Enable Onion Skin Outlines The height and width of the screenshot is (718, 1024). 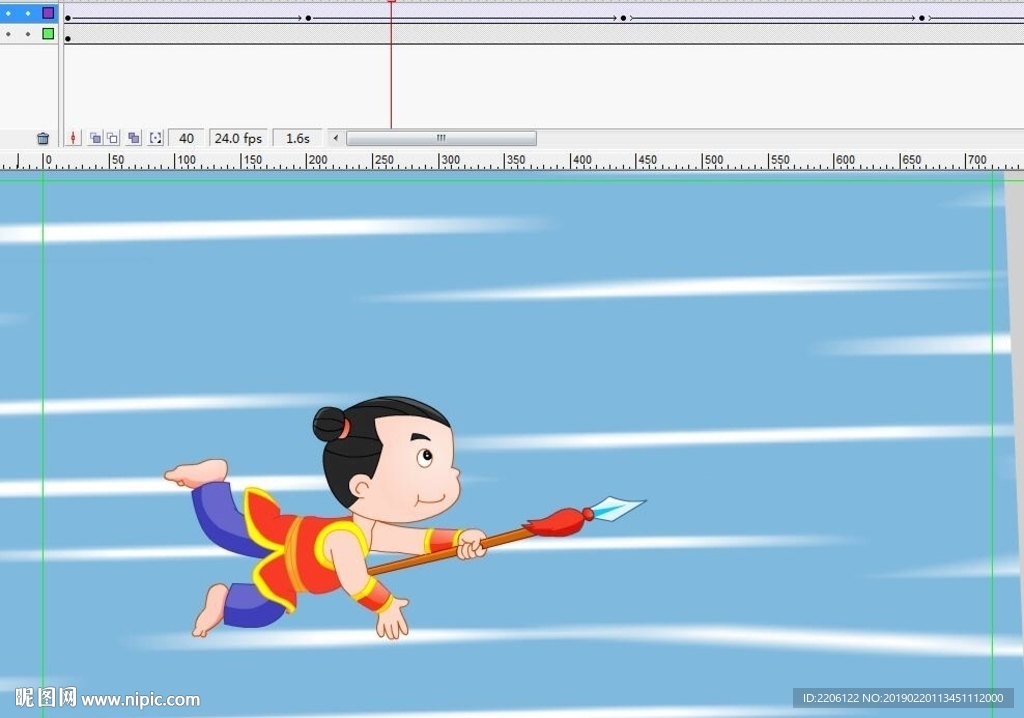pyautogui.click(x=113, y=138)
